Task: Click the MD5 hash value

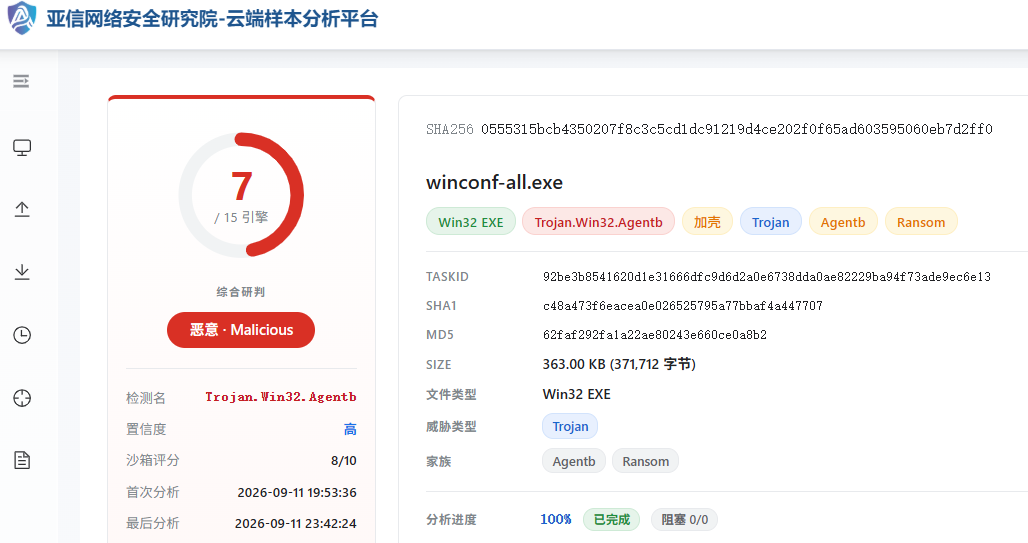Action: pyautogui.click(x=654, y=334)
